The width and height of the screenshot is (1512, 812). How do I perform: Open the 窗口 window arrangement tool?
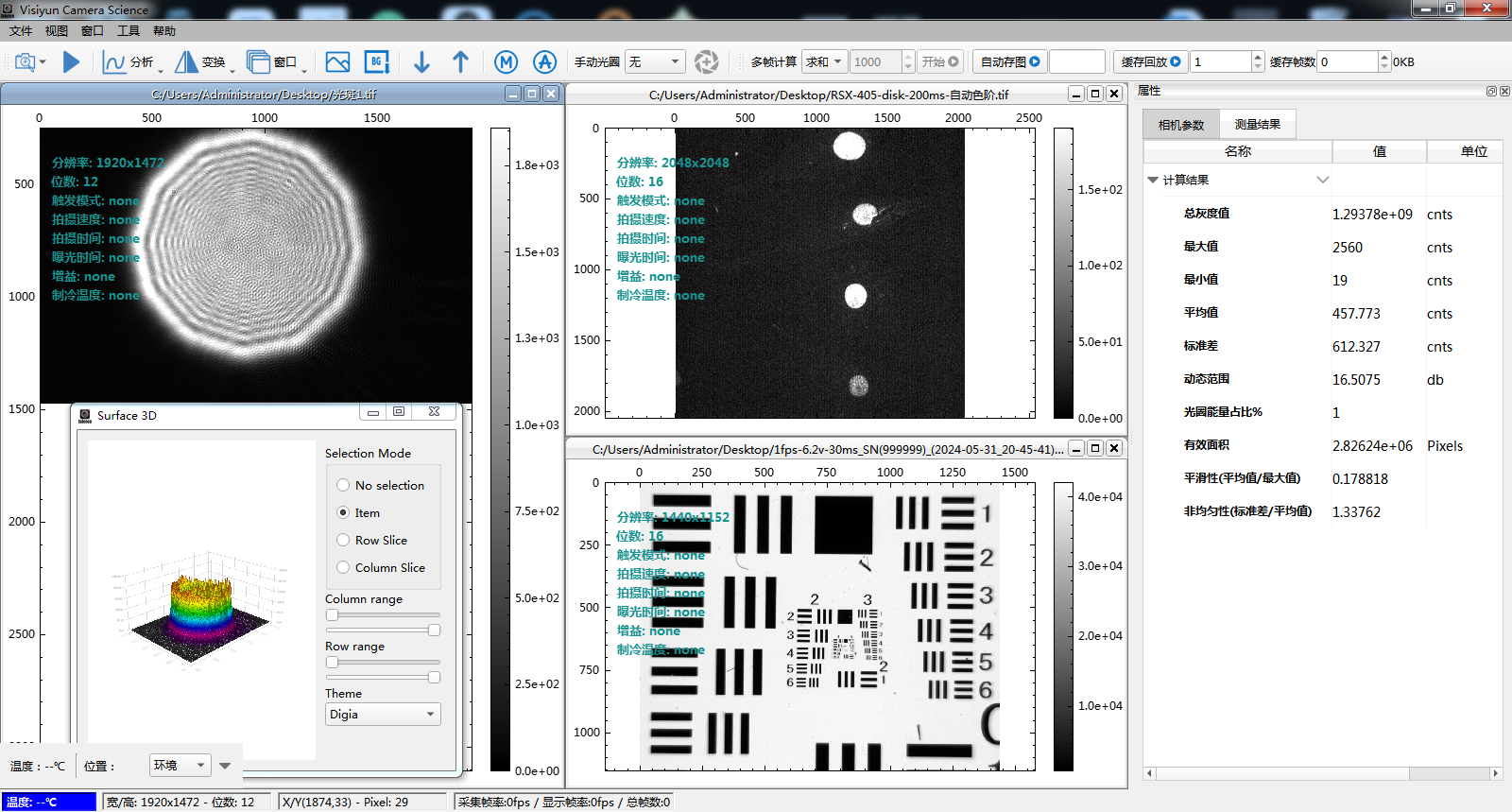pos(274,62)
